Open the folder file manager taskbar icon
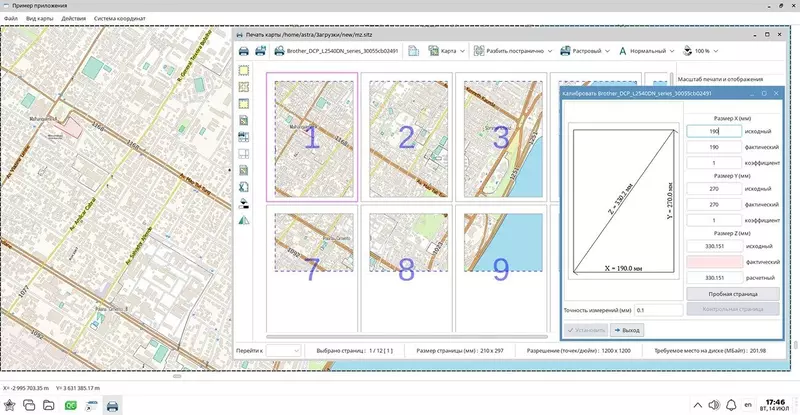The image size is (800, 415). [x=48, y=405]
